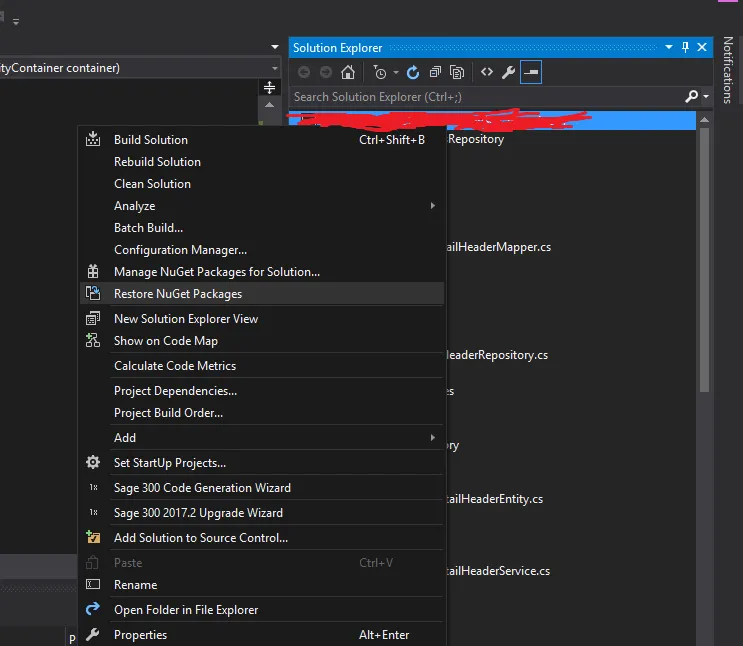Click the editor split-window handle icon
Screen dimensions: 743x646
point(269,87)
